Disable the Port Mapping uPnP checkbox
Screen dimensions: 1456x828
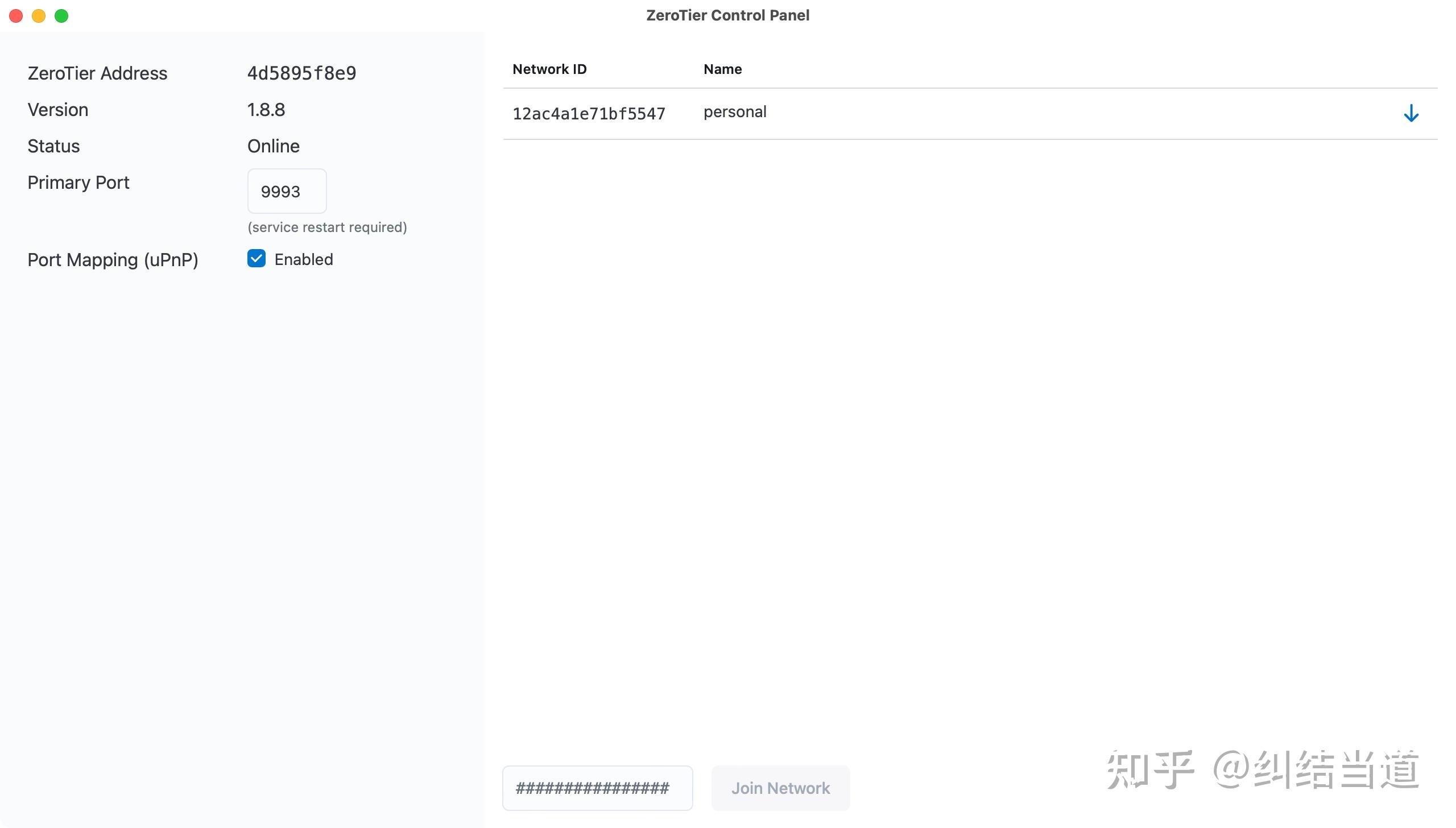click(257, 259)
